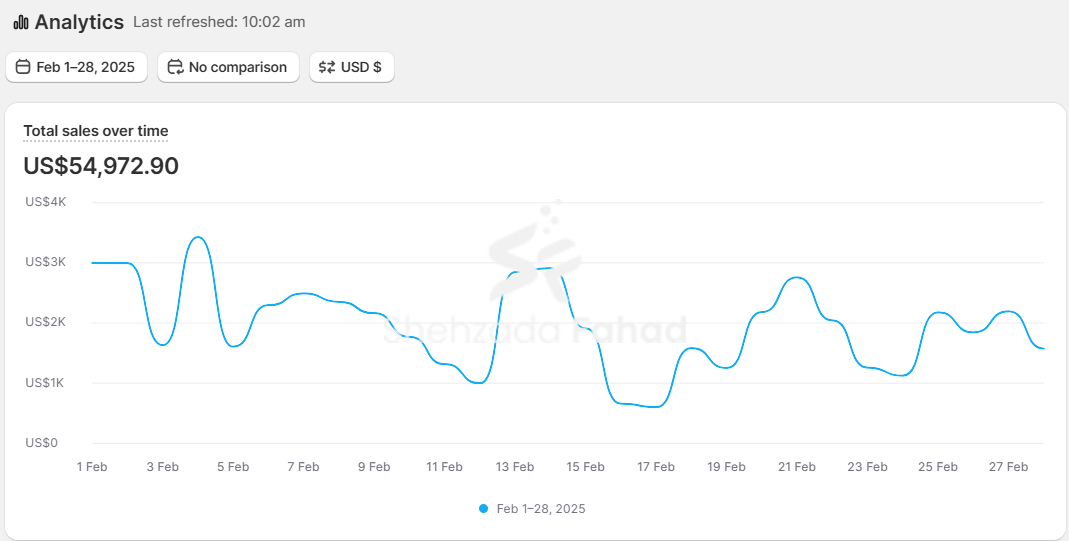1069x541 pixels.
Task: Click the comparison calendar icon
Action: 175,67
